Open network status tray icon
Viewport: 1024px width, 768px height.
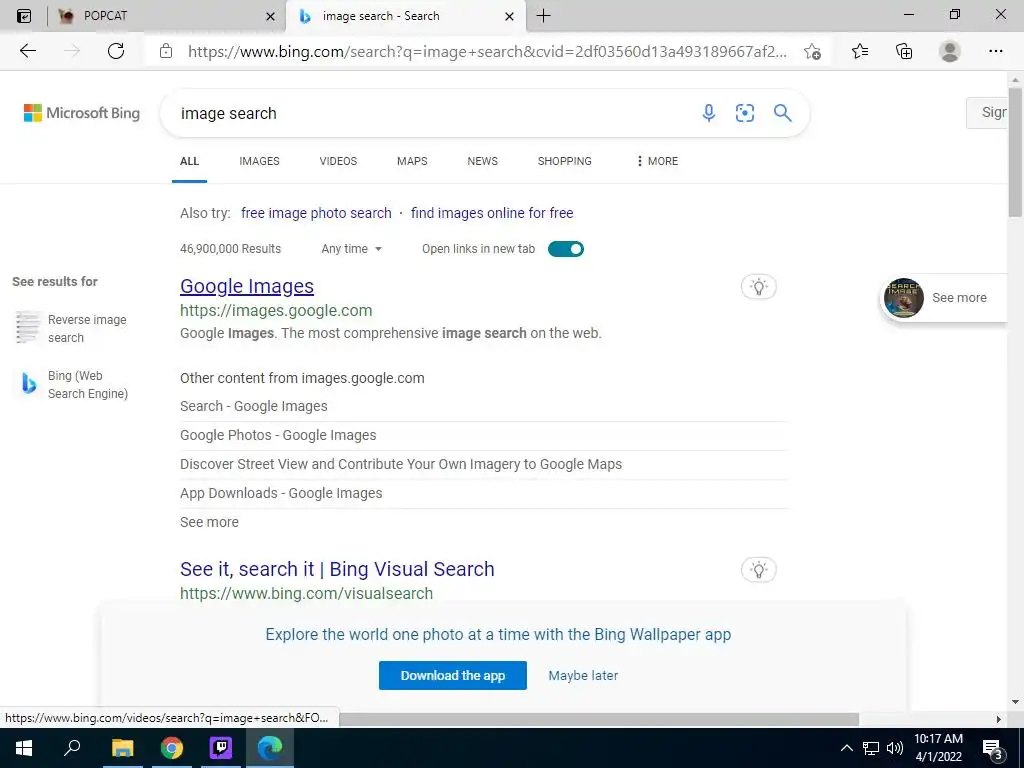871,748
